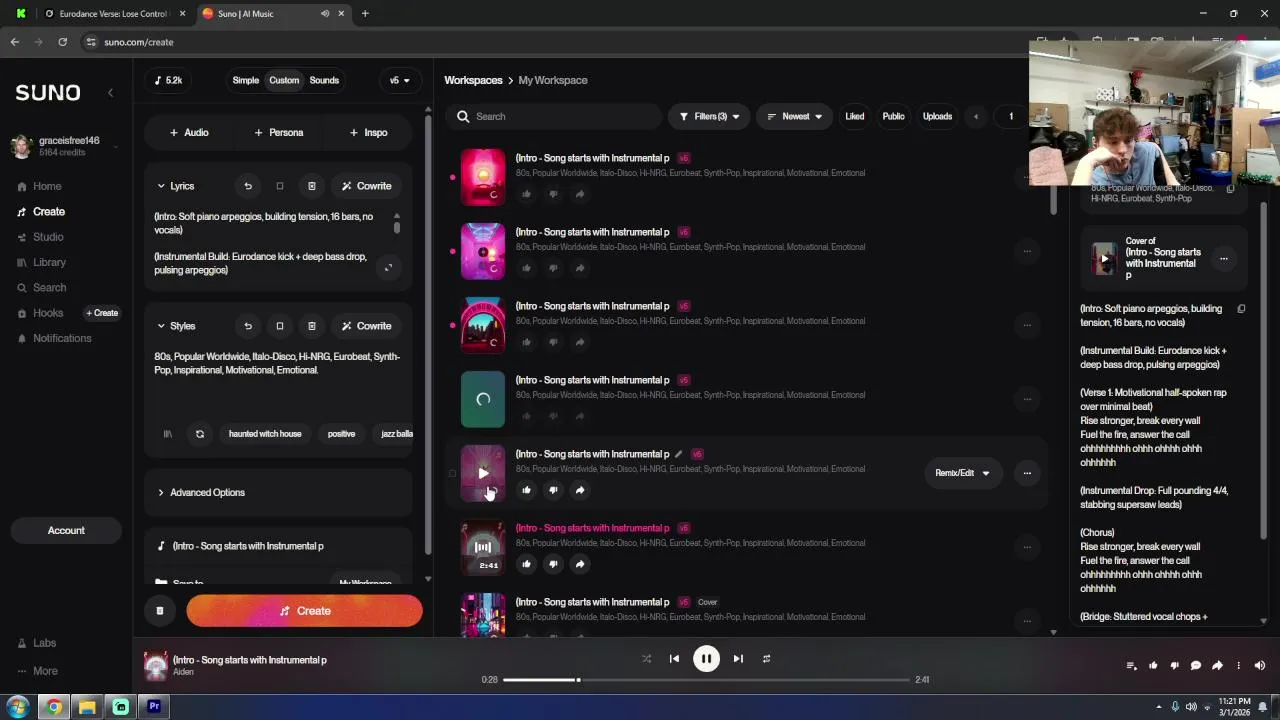Click the square icon in Styles header
This screenshot has width=1280, height=720.
coord(280,326)
